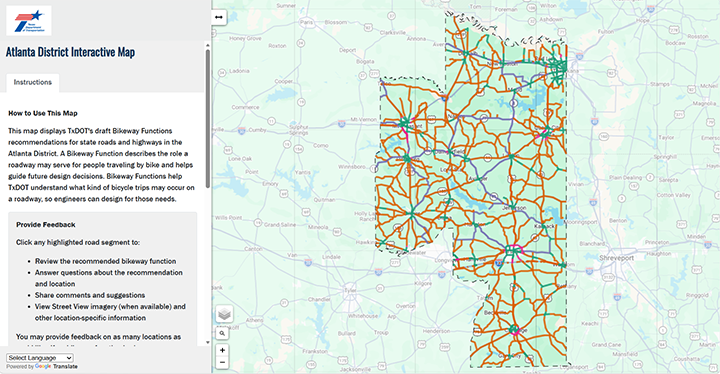Click the Mooringsport label on map
Screen dimensions: 720x374
[580, 222]
